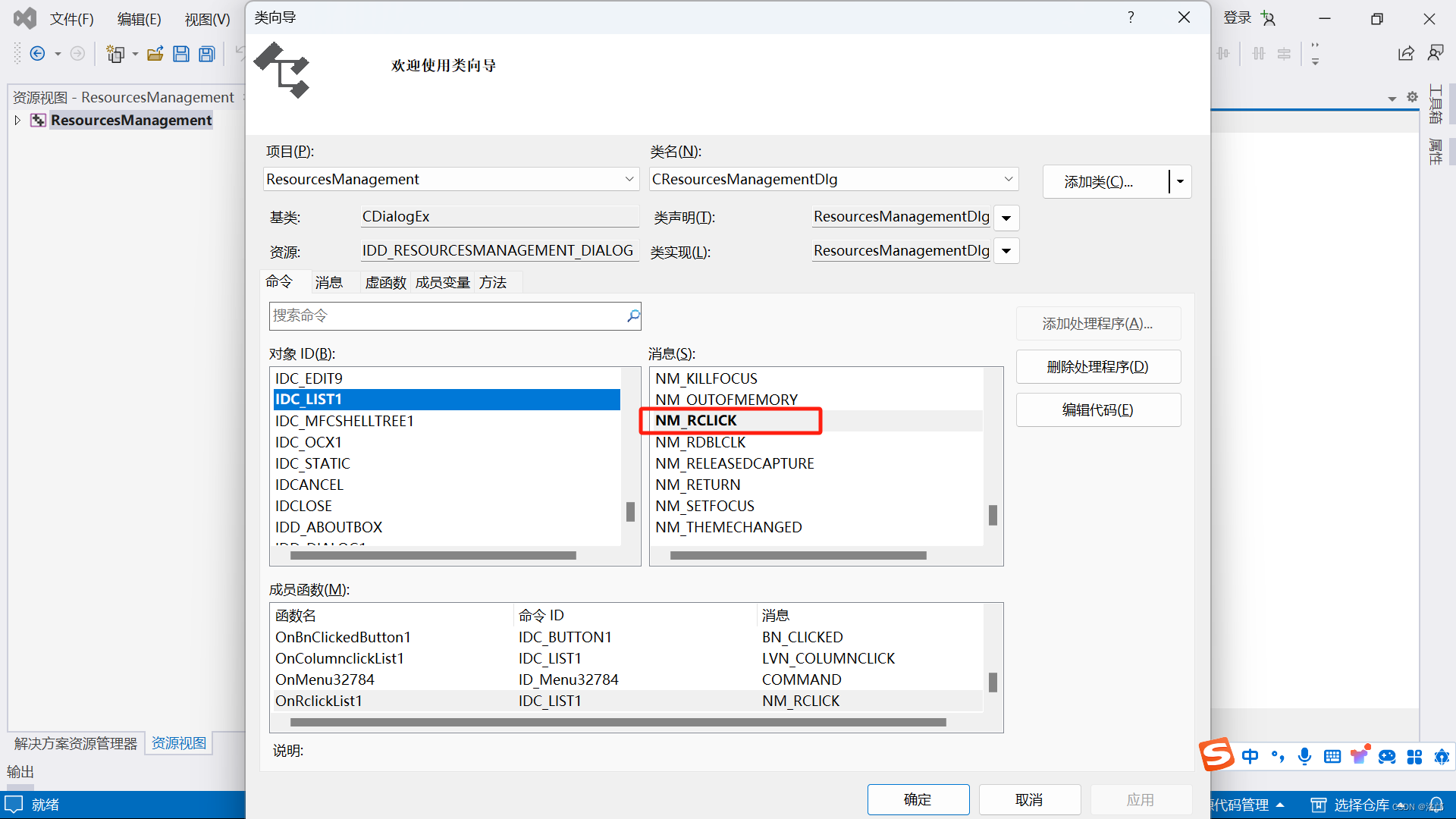
Task: Click the new project toolbar icon
Action: [115, 53]
